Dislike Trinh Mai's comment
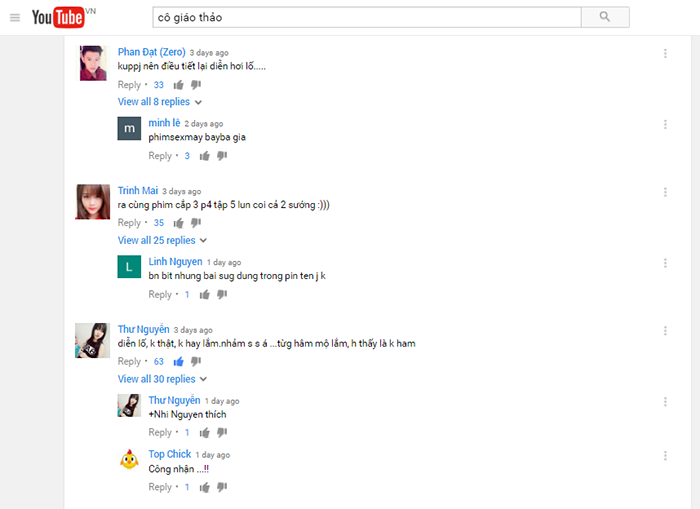The image size is (700, 509). click(x=196, y=223)
